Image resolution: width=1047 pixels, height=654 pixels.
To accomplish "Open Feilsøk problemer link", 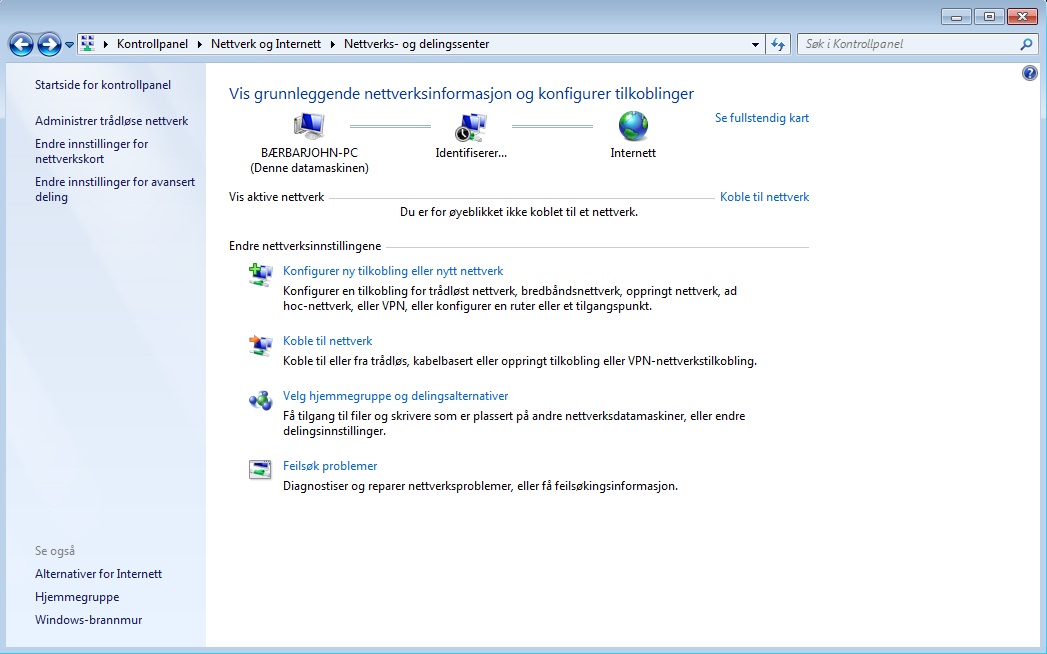I will [x=330, y=466].
